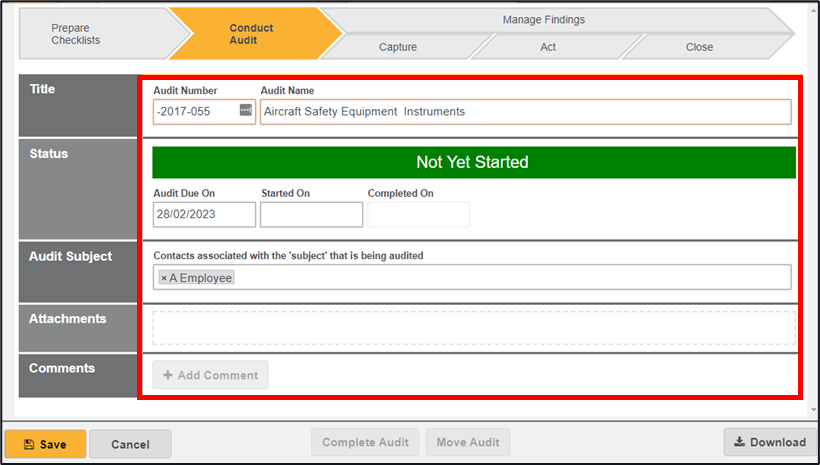Open the Act step
This screenshot has width=820, height=465.
[548, 47]
